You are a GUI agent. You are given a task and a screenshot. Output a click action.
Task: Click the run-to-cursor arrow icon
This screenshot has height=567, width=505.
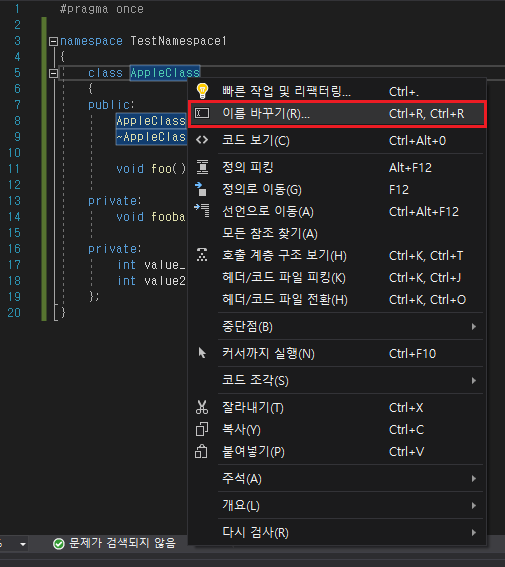[x=202, y=353]
